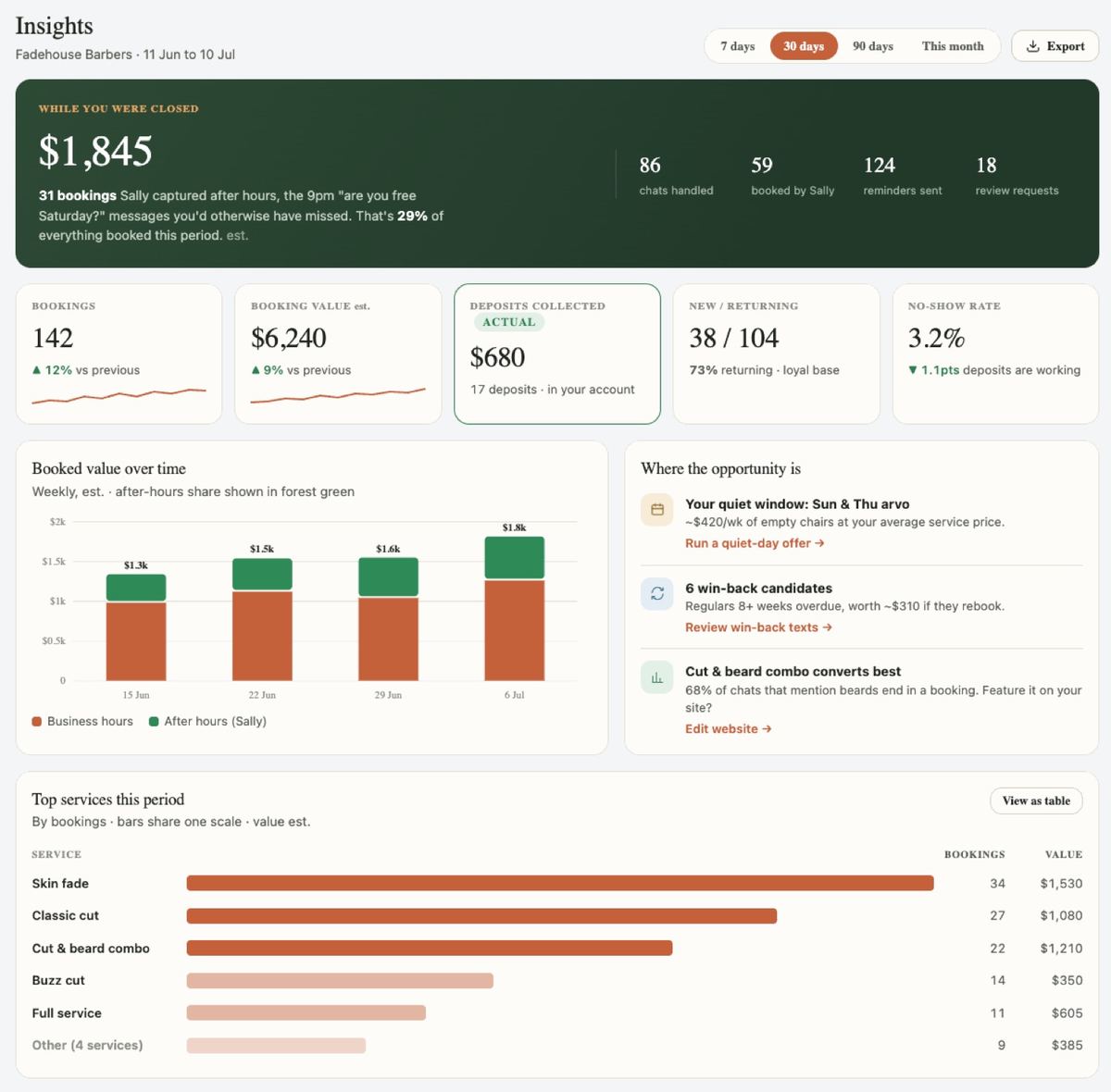Open the Review win-back texts link
Image resolution: width=1111 pixels, height=1092 pixels.
pyautogui.click(x=758, y=627)
